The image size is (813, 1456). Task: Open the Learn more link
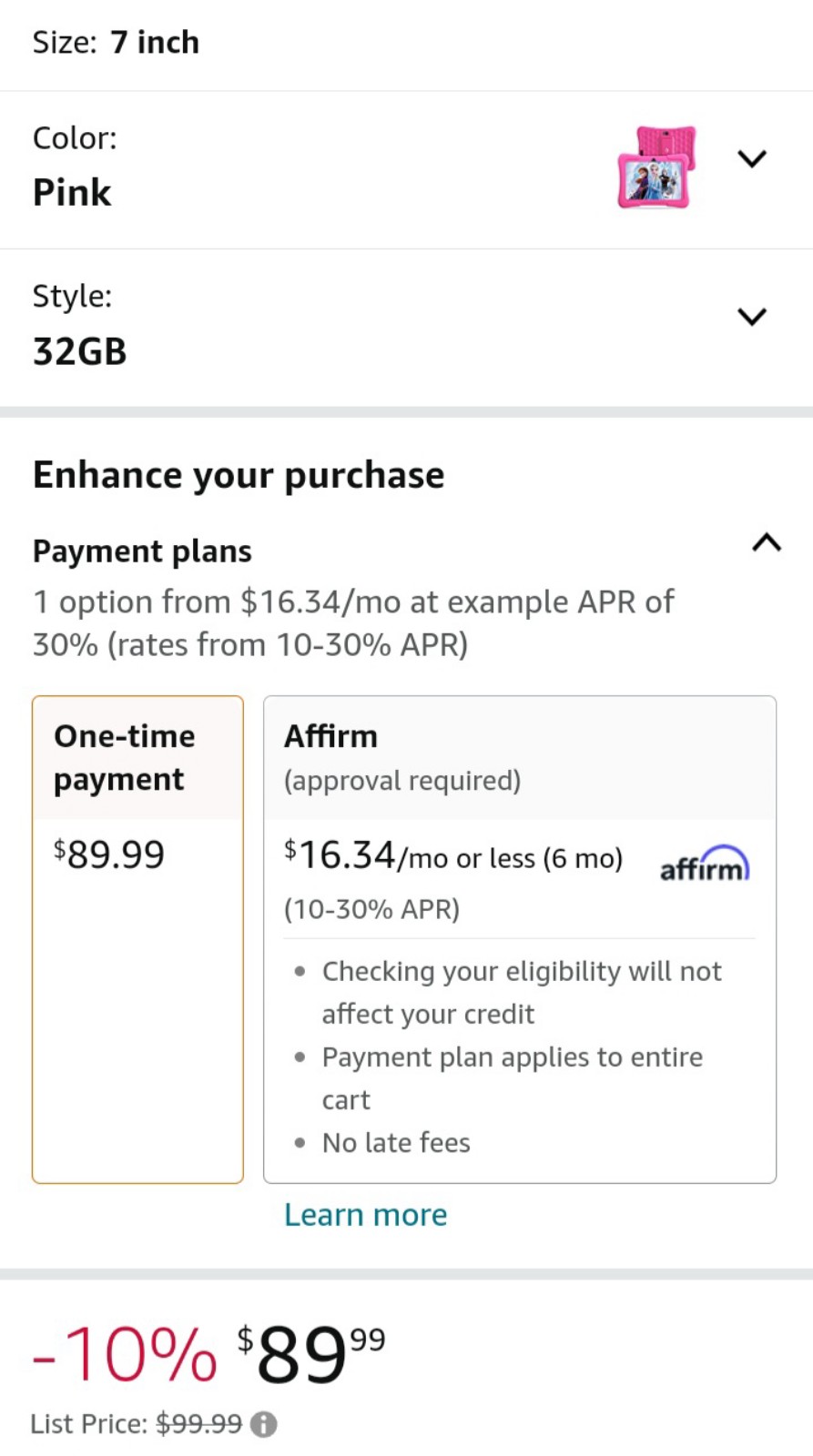click(366, 1215)
